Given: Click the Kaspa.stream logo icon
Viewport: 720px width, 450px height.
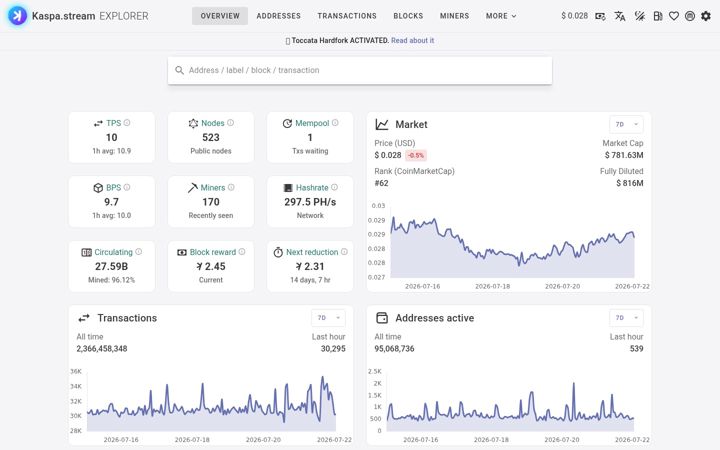Looking at the screenshot, I should coord(17,16).
